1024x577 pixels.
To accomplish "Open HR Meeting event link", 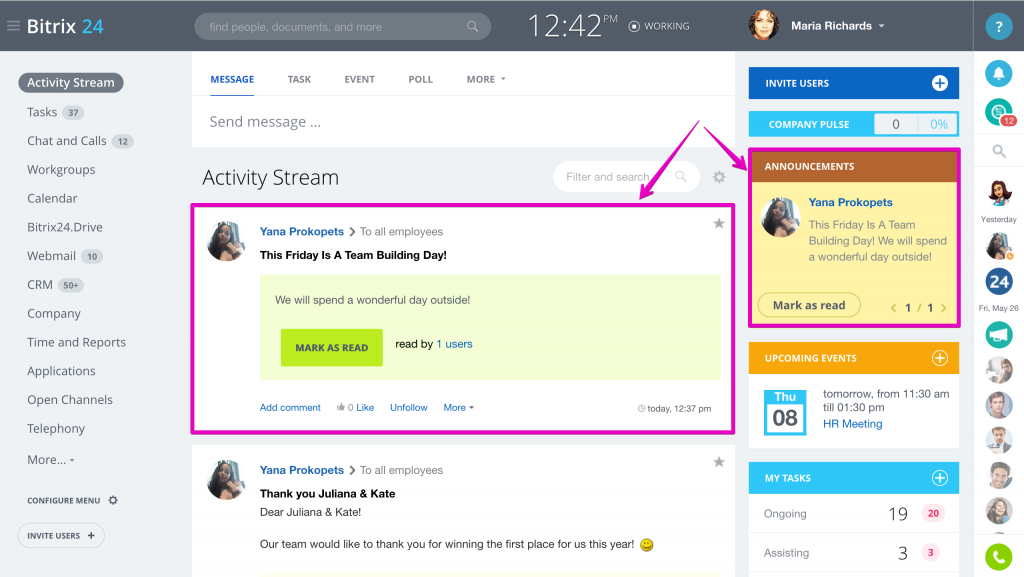I will click(852, 424).
